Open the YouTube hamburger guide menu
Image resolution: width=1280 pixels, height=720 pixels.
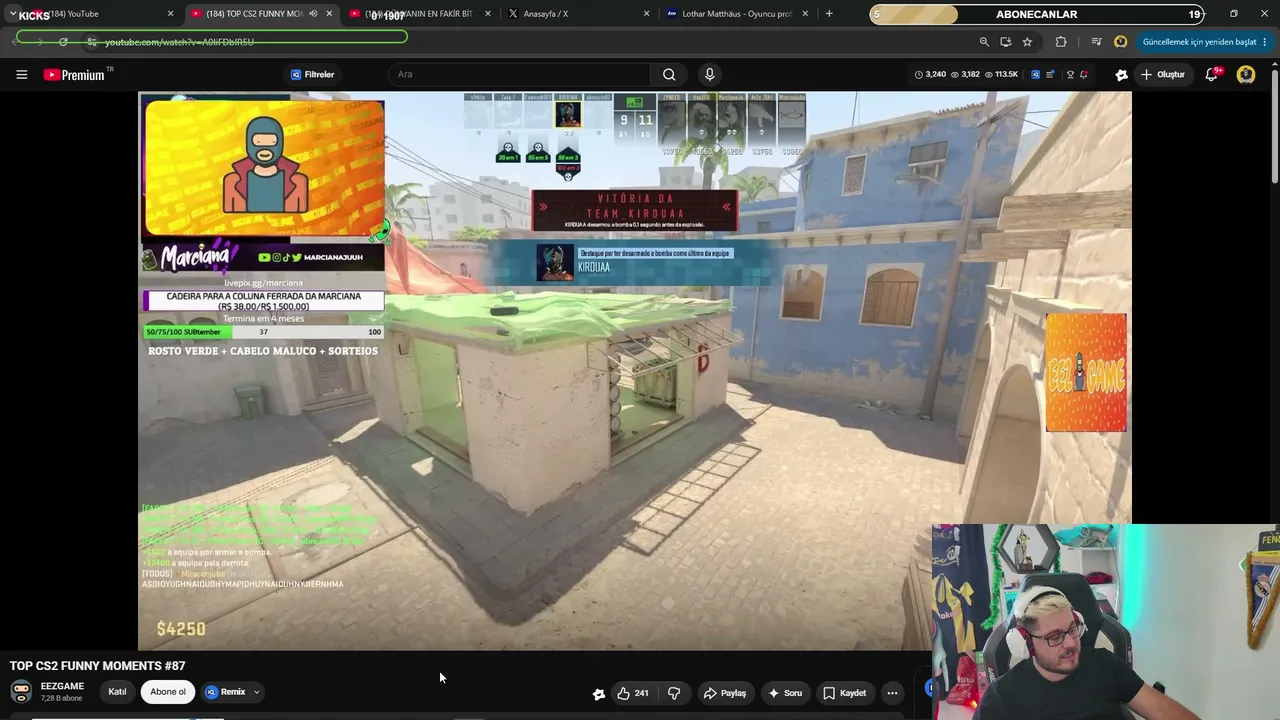[x=21, y=74]
